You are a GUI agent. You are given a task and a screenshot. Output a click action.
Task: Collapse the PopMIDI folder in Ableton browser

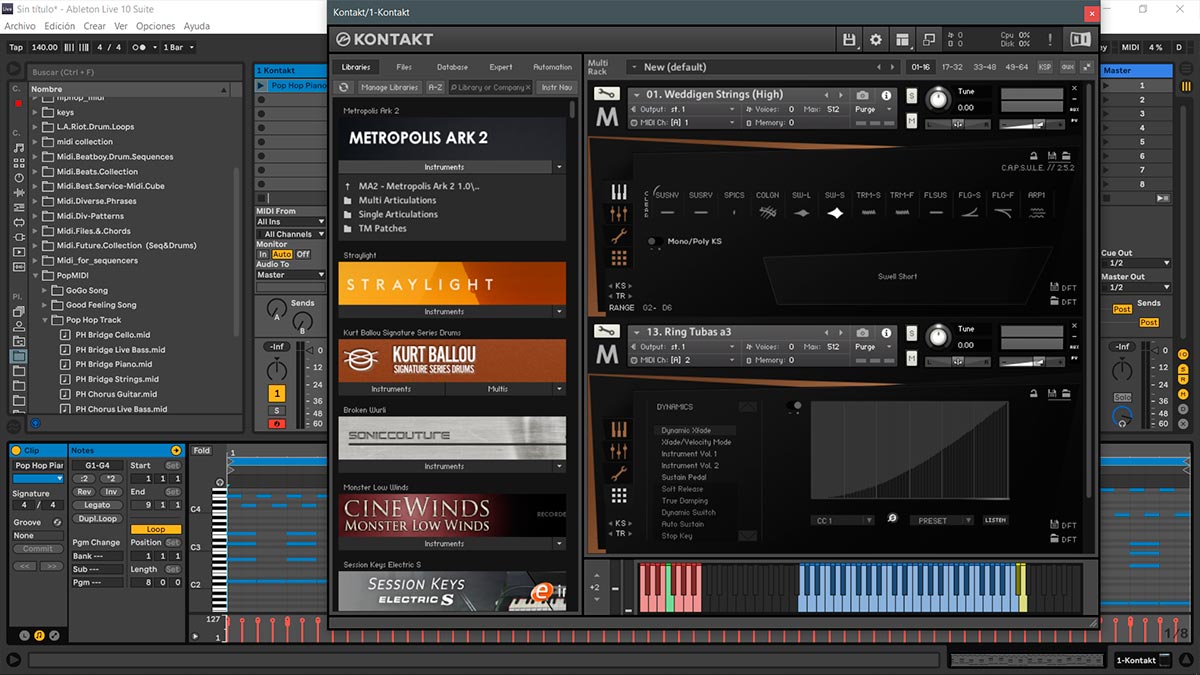tap(36, 275)
